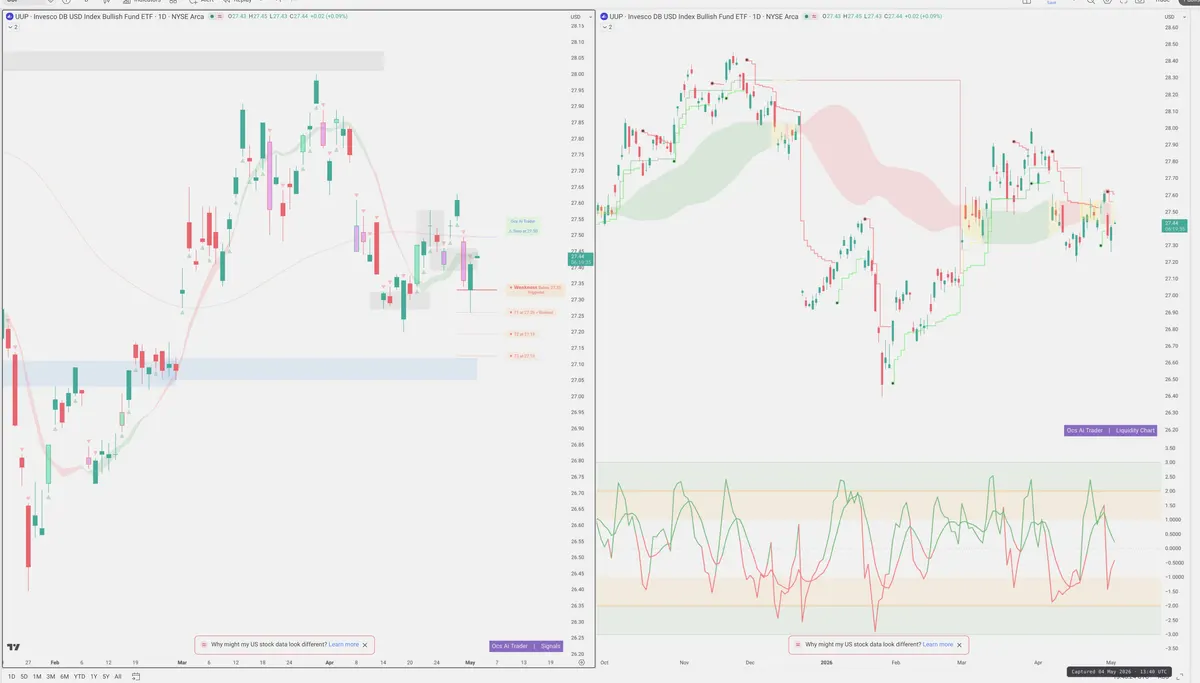
Task: Click the UUP symbol logo in left chart
Action: [x=9, y=17]
